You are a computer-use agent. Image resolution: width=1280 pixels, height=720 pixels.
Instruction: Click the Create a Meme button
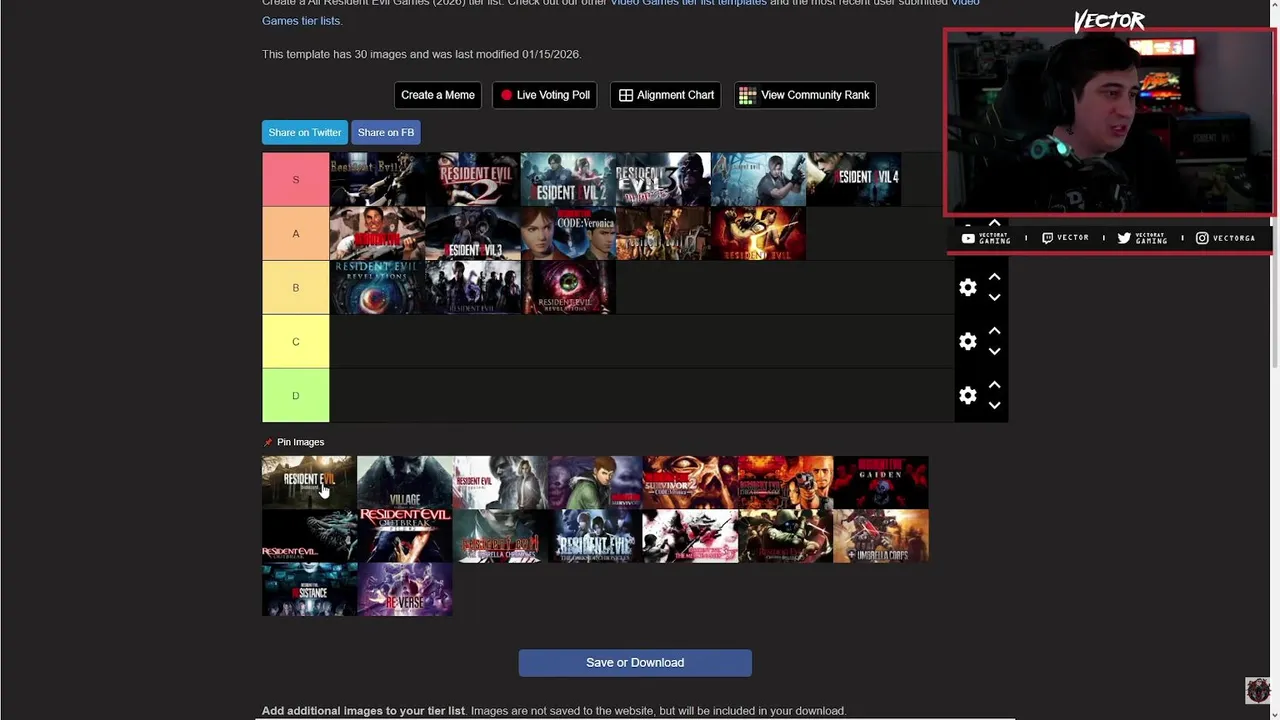pos(438,95)
